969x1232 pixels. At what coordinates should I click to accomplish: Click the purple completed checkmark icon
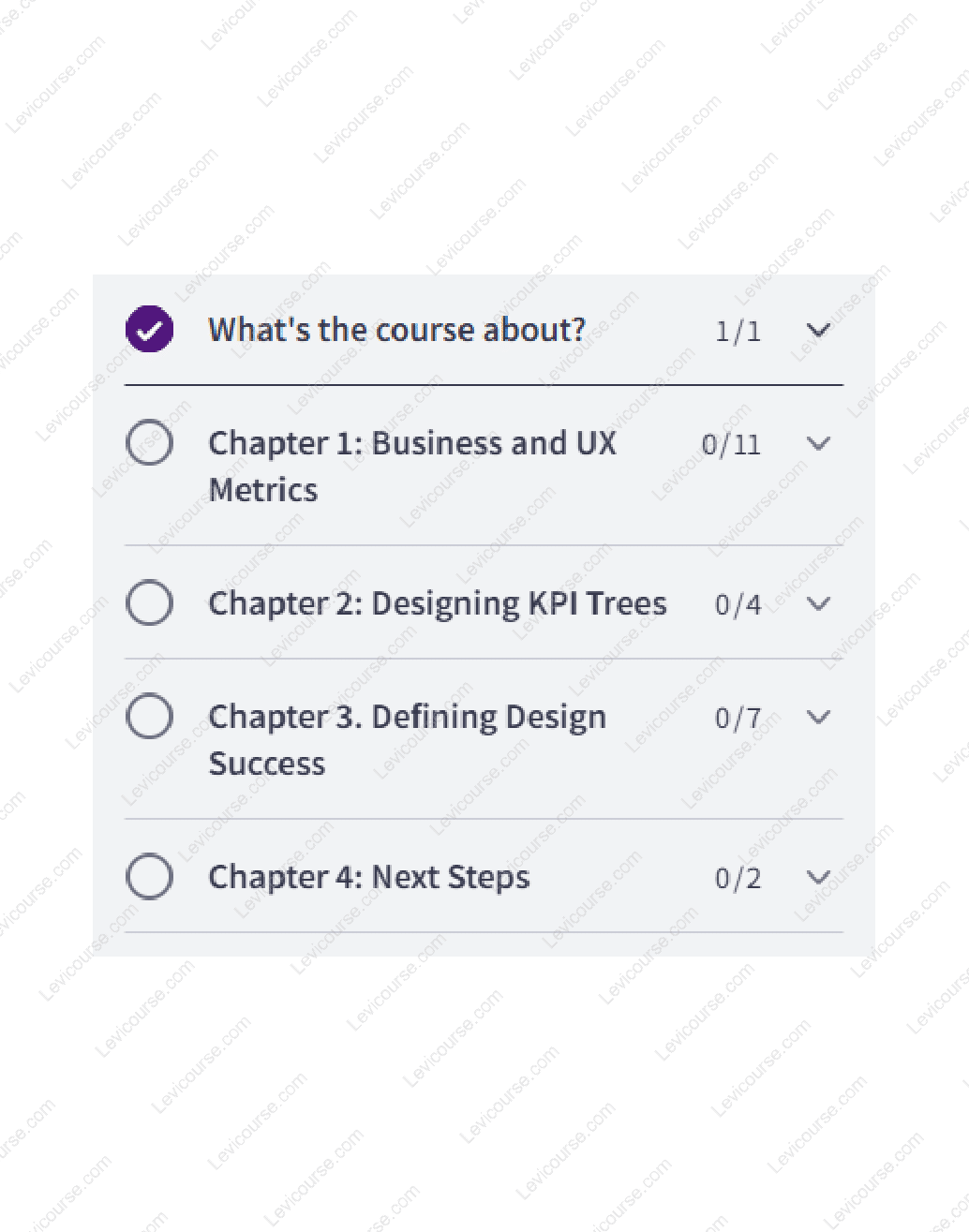(x=149, y=329)
